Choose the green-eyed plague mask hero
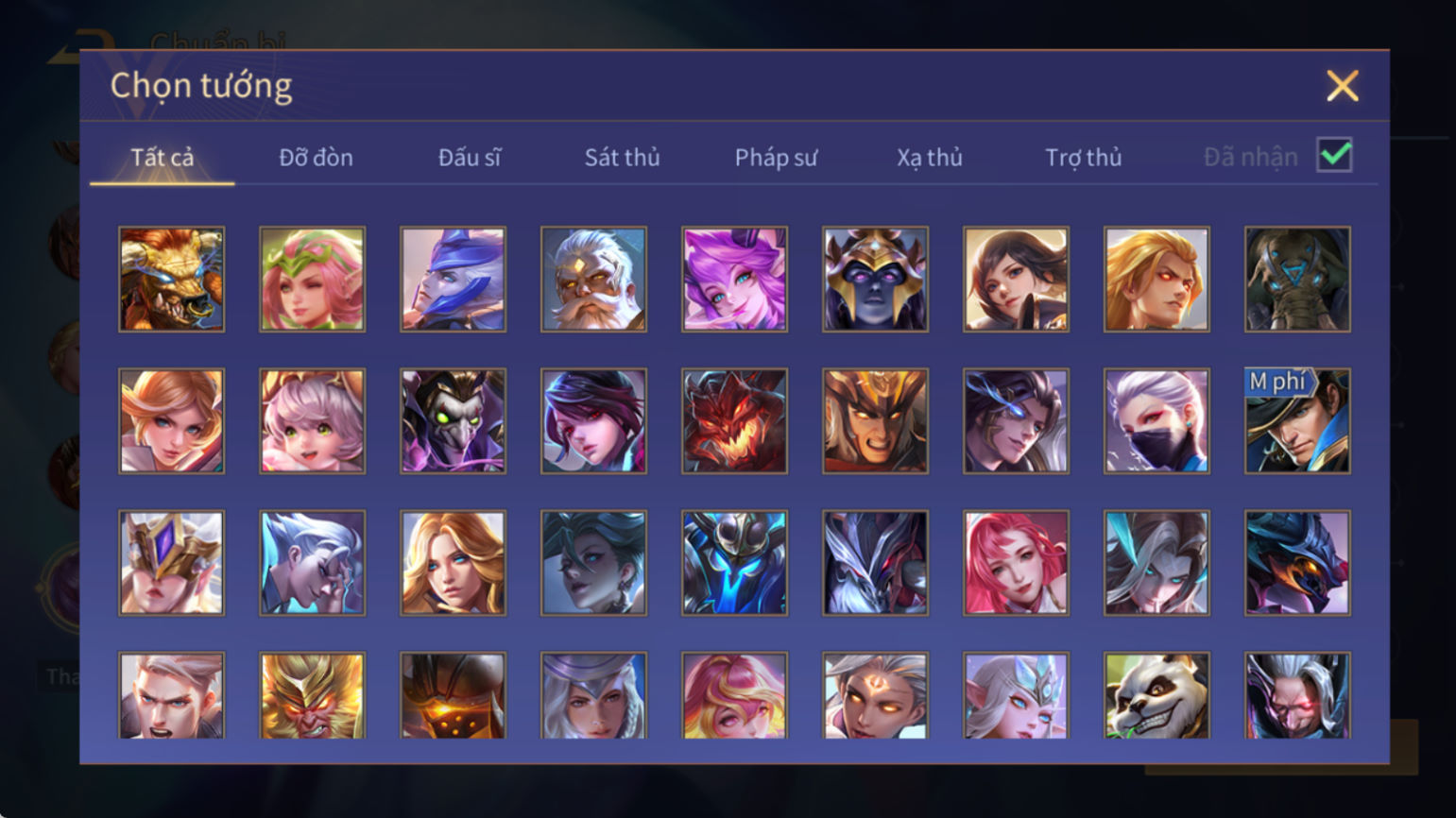Screen dimensions: 1456x818 click(x=453, y=420)
